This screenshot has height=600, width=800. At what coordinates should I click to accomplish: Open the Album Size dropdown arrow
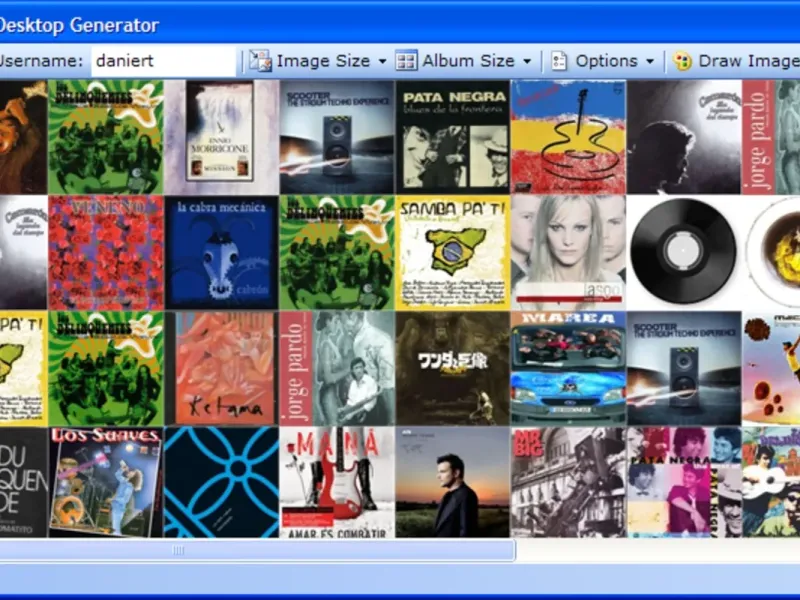pyautogui.click(x=527, y=61)
